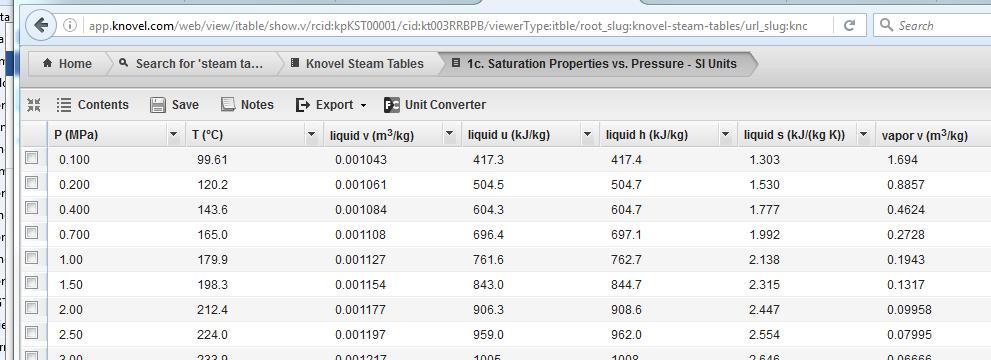This screenshot has height=360, width=991.
Task: Tick checkbox for 0.100 MPa row
Action: tap(32, 158)
